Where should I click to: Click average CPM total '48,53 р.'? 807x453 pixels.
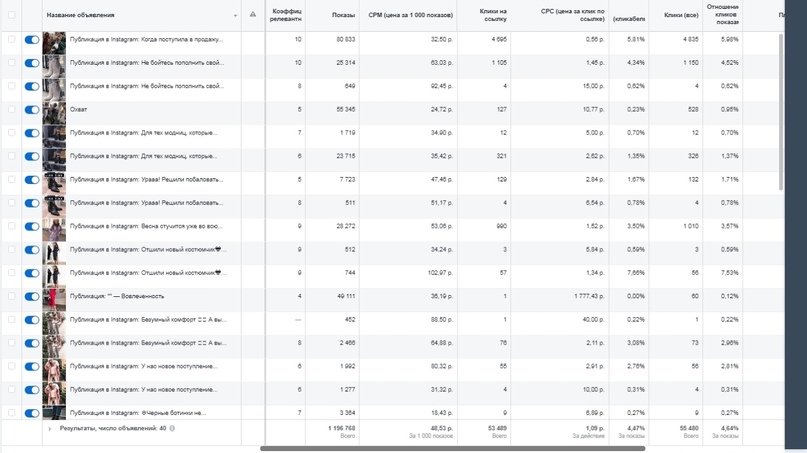point(442,428)
